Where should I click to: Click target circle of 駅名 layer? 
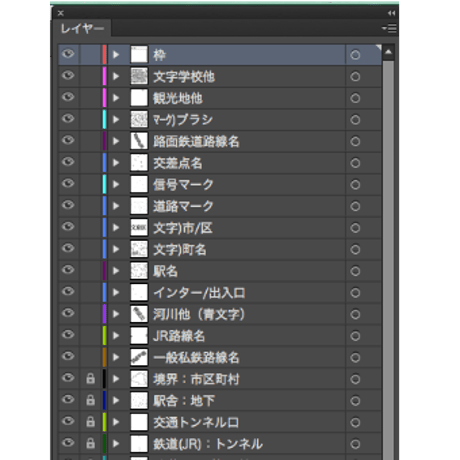click(x=355, y=271)
